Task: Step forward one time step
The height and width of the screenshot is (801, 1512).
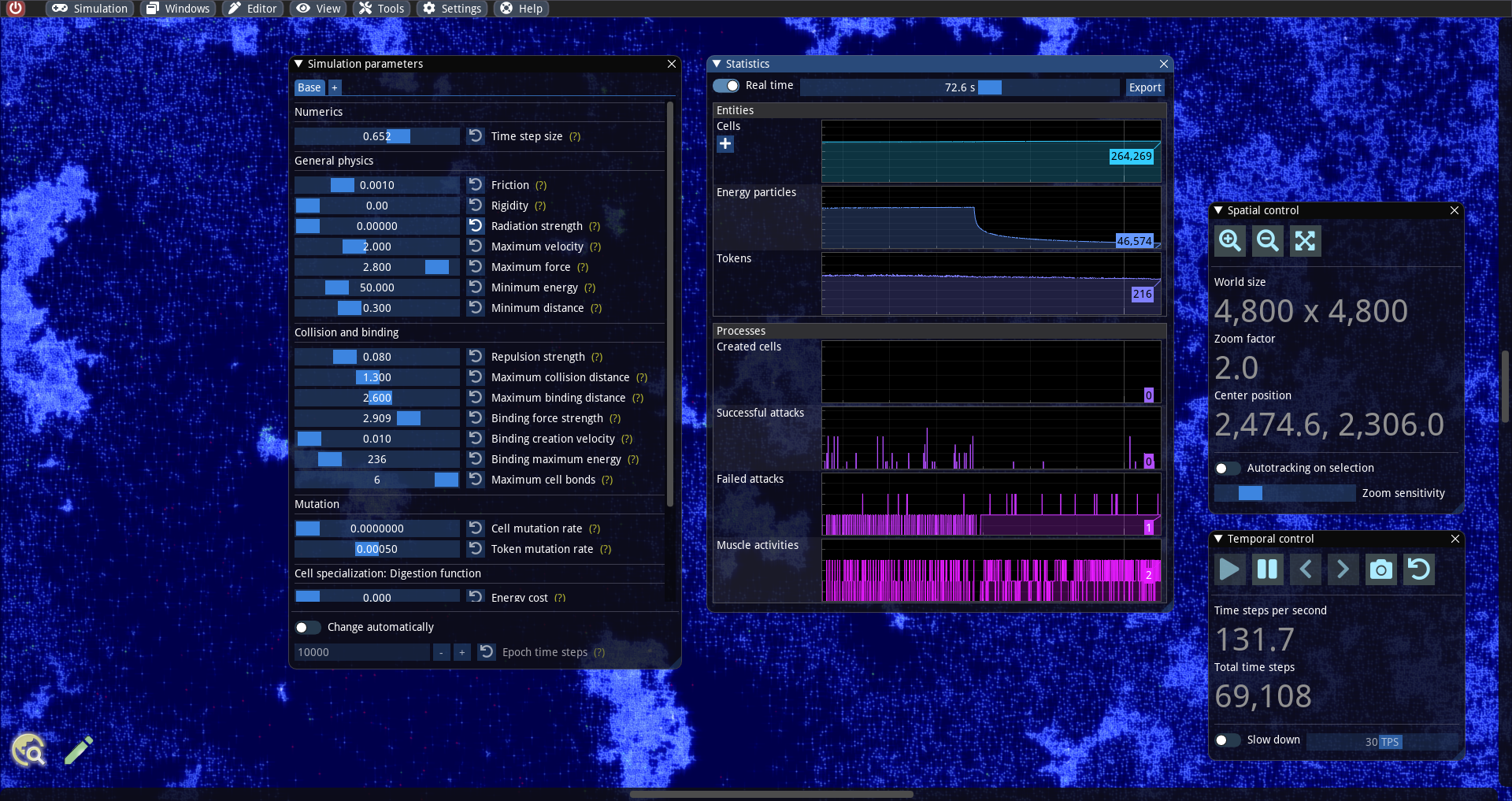Action: (x=1343, y=569)
